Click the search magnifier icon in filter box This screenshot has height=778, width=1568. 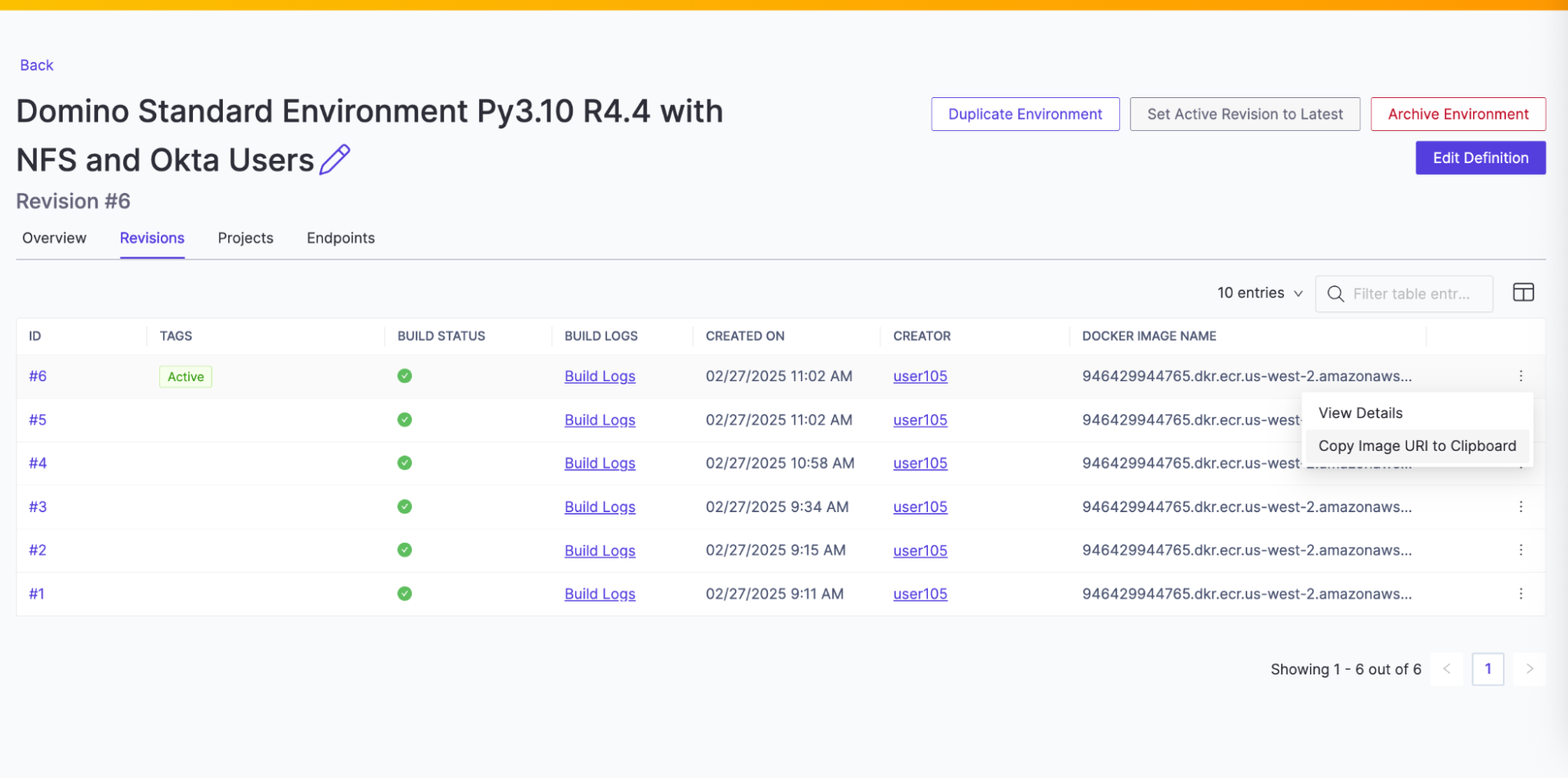tap(1335, 294)
